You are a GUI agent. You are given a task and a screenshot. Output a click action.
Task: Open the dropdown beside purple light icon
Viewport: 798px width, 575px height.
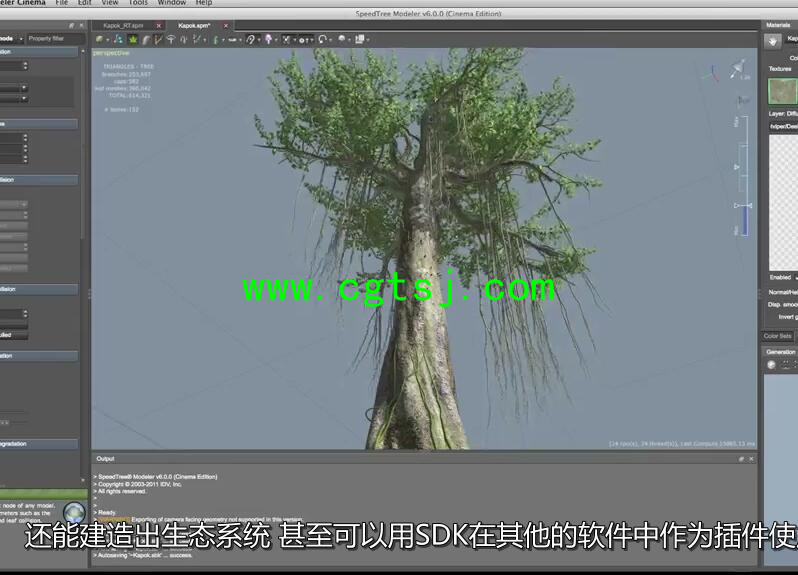276,40
